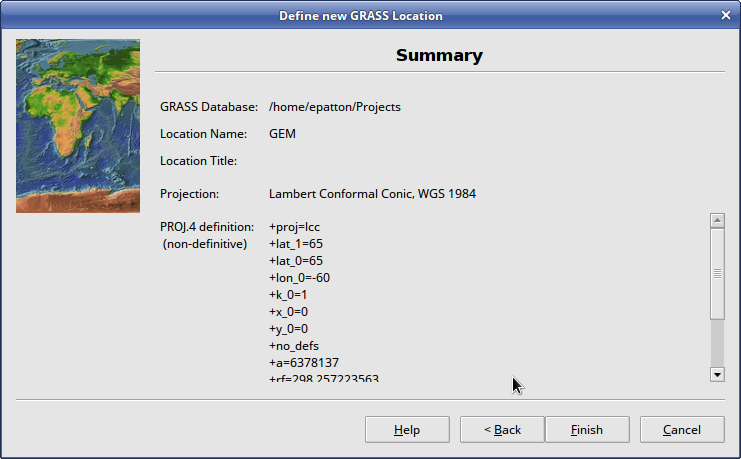This screenshot has height=459, width=741.
Task: Click the world map thumbnail image
Action: point(78,126)
